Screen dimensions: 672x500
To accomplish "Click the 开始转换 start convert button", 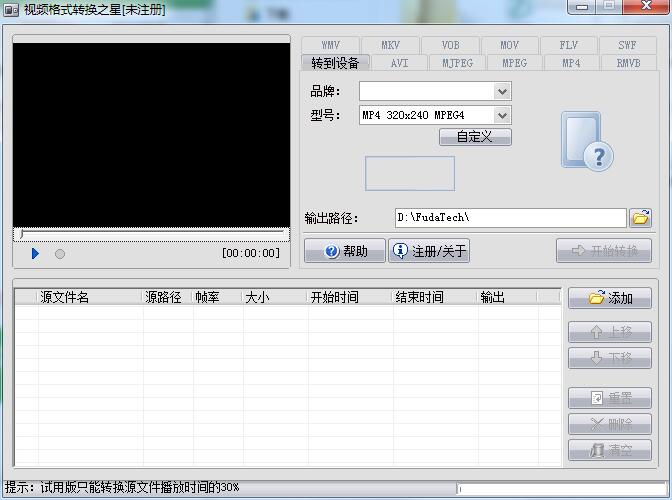I will pos(604,251).
